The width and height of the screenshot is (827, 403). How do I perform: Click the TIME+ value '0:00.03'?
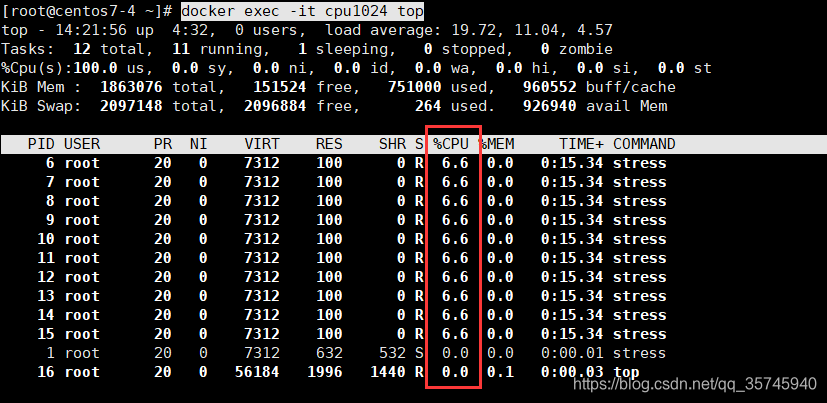click(572, 372)
